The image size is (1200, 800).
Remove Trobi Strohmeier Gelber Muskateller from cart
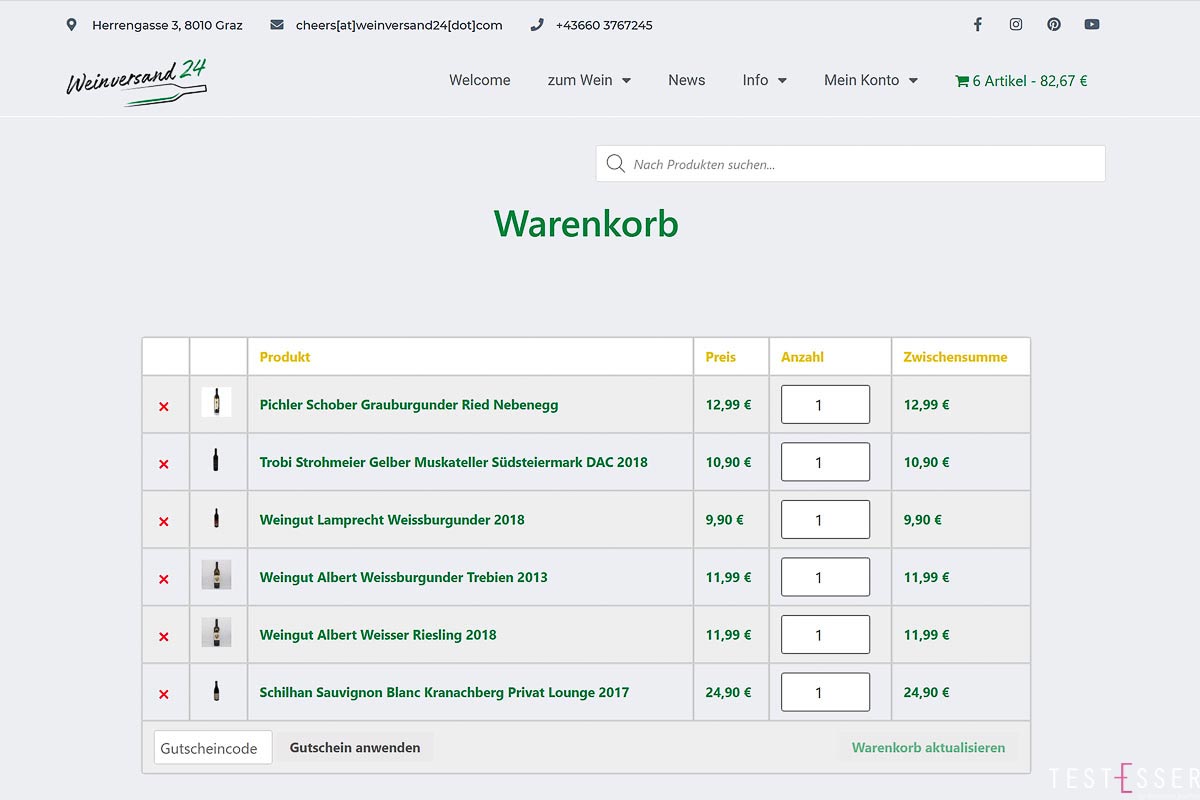164,464
